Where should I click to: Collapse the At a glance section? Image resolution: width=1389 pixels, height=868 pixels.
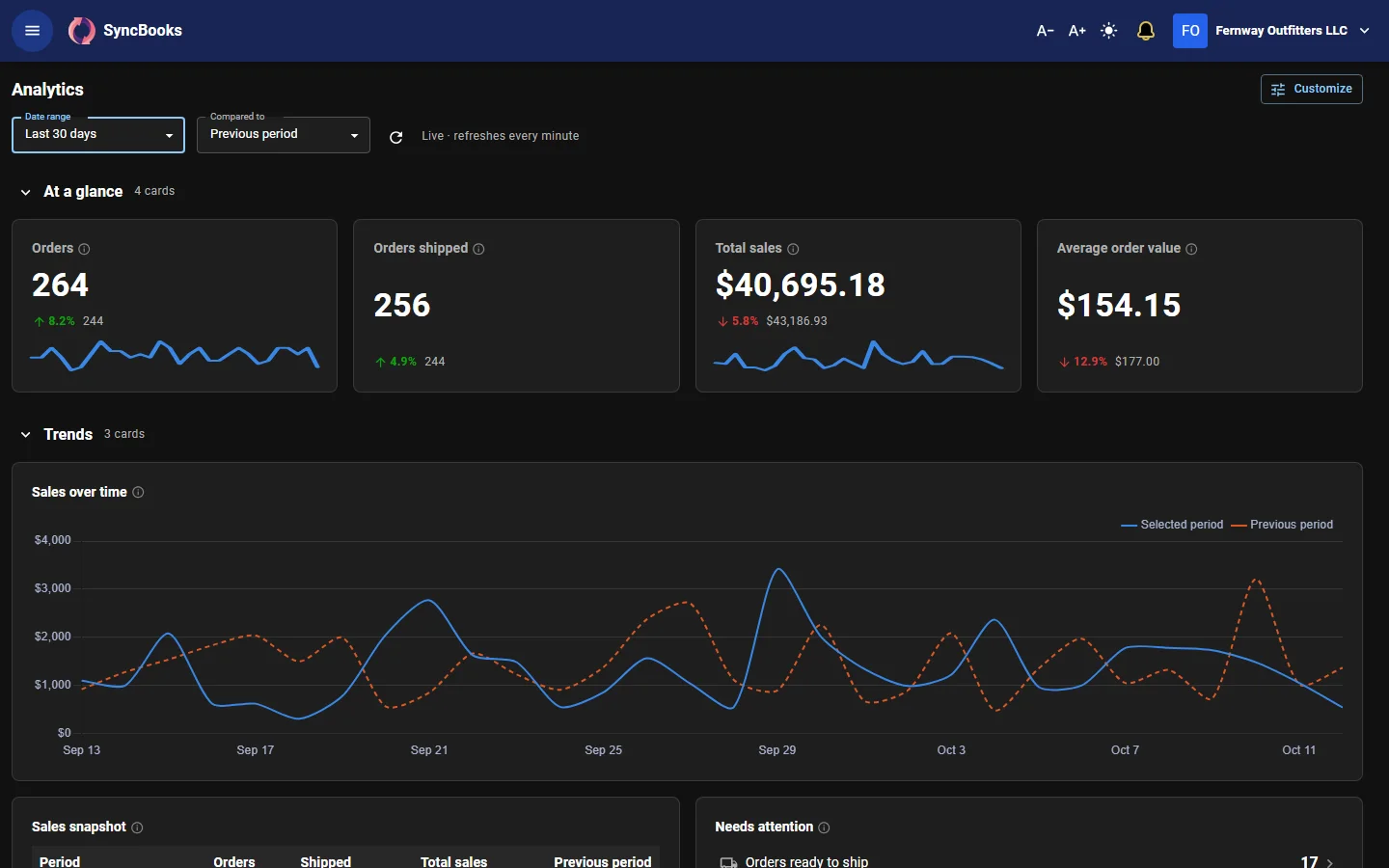(x=25, y=192)
